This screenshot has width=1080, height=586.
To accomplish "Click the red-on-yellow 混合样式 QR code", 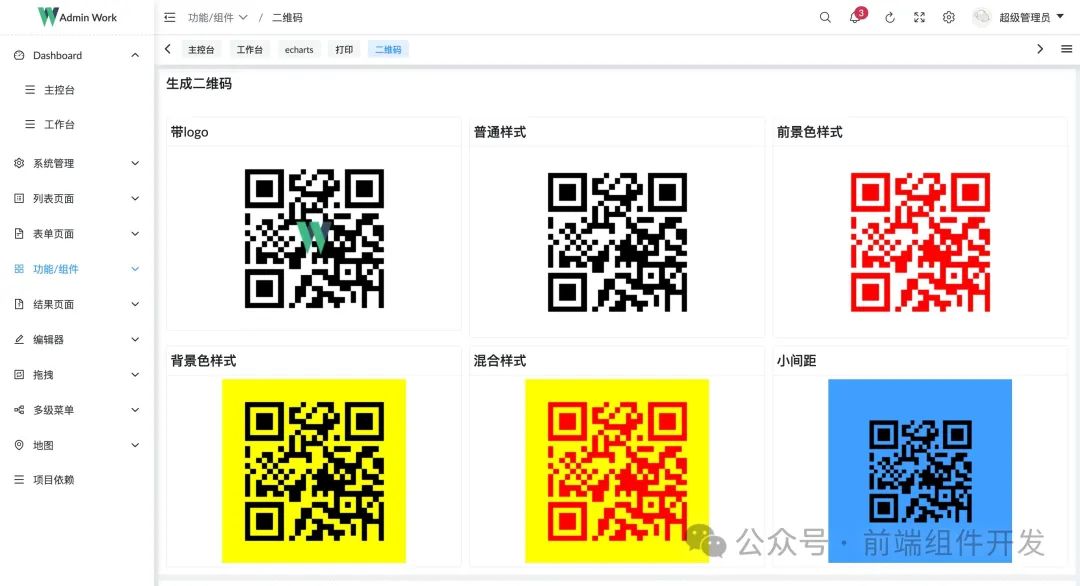I will 617,471.
